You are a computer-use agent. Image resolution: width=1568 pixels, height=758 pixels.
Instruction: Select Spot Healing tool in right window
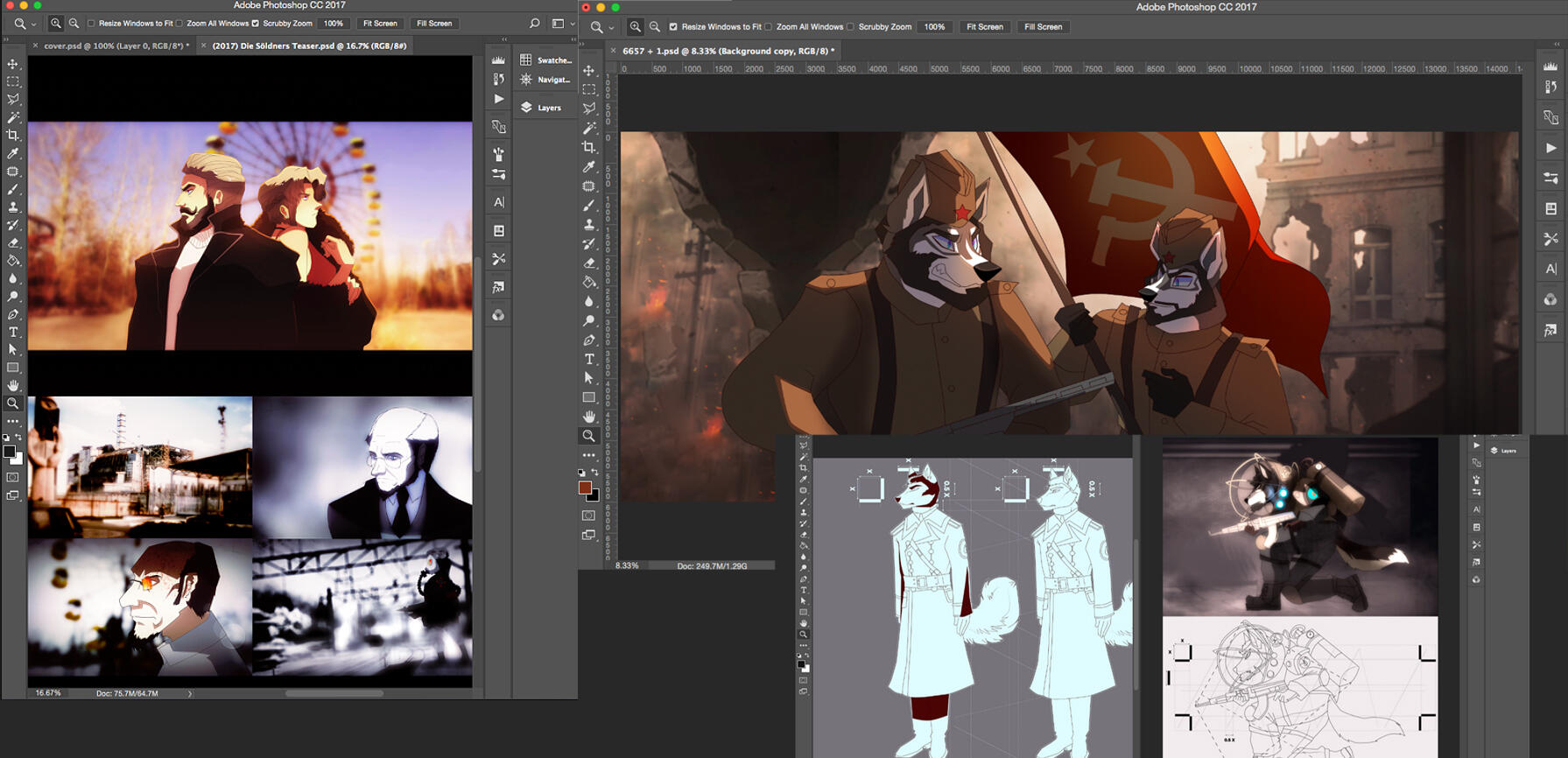point(589,186)
